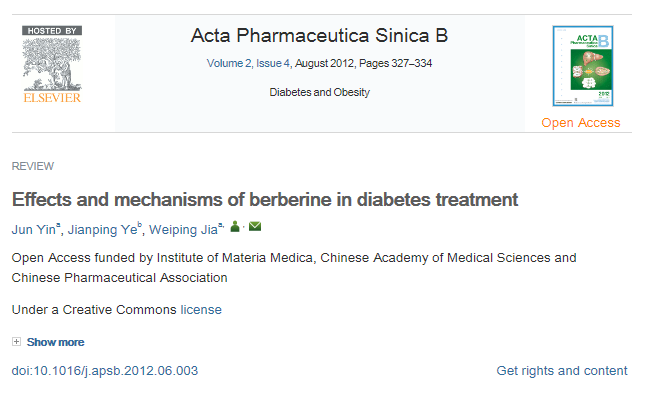Open the corresponding author person icon

(235, 227)
